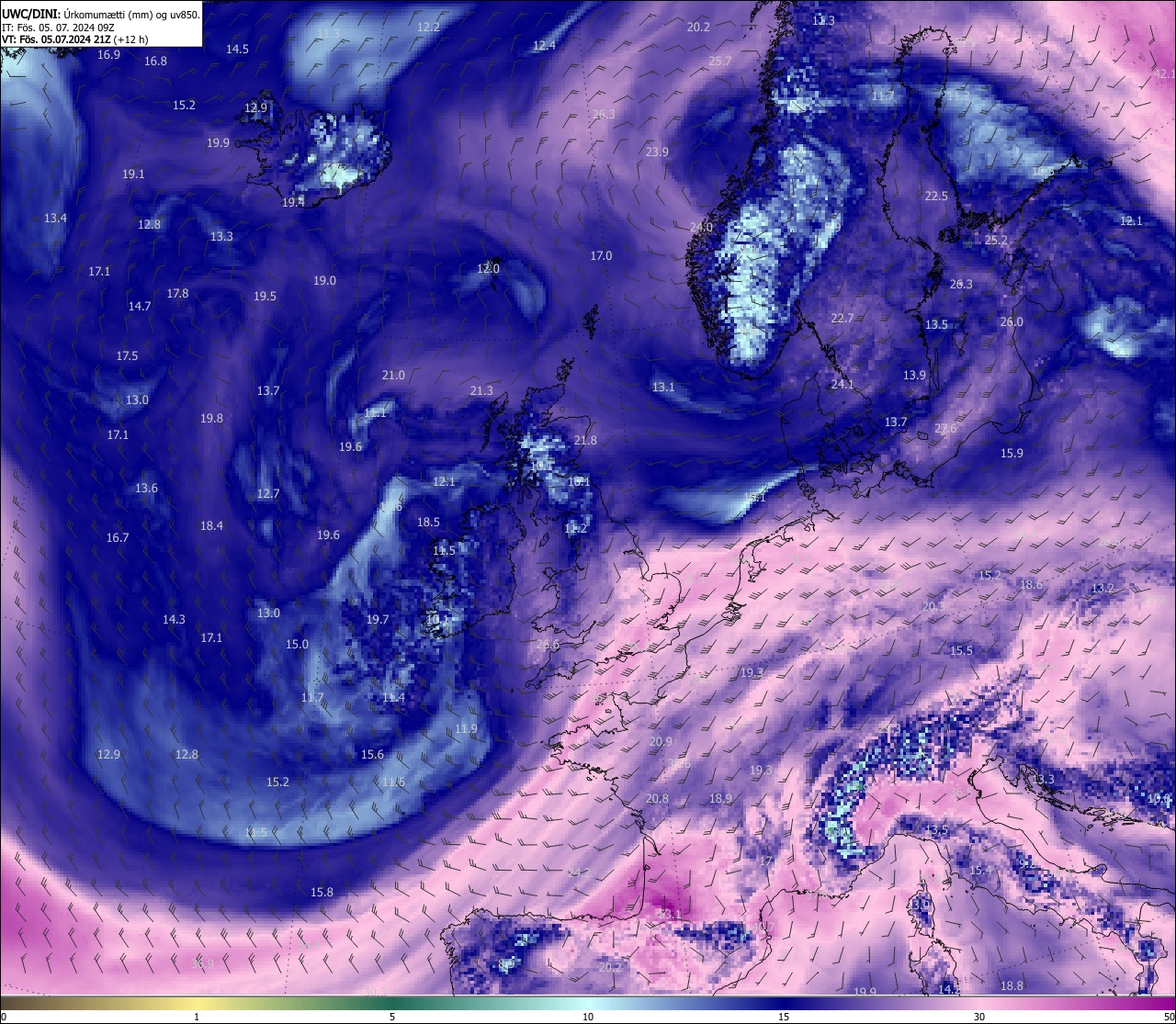Click the map value 26.6

point(548,645)
